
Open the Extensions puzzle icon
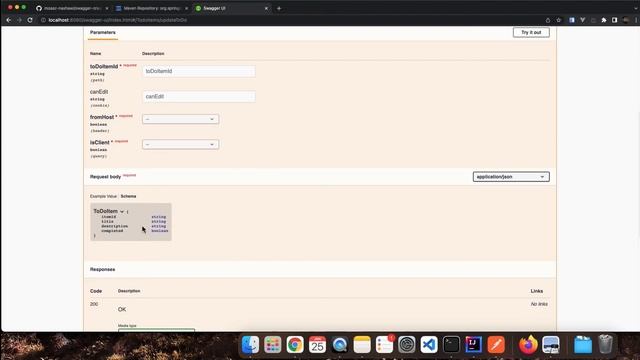tap(604, 20)
